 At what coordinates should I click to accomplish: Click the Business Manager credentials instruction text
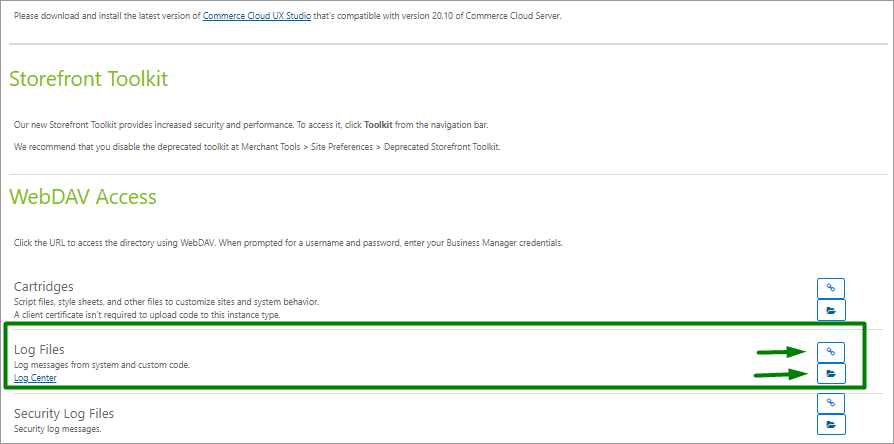pyautogui.click(x=288, y=243)
